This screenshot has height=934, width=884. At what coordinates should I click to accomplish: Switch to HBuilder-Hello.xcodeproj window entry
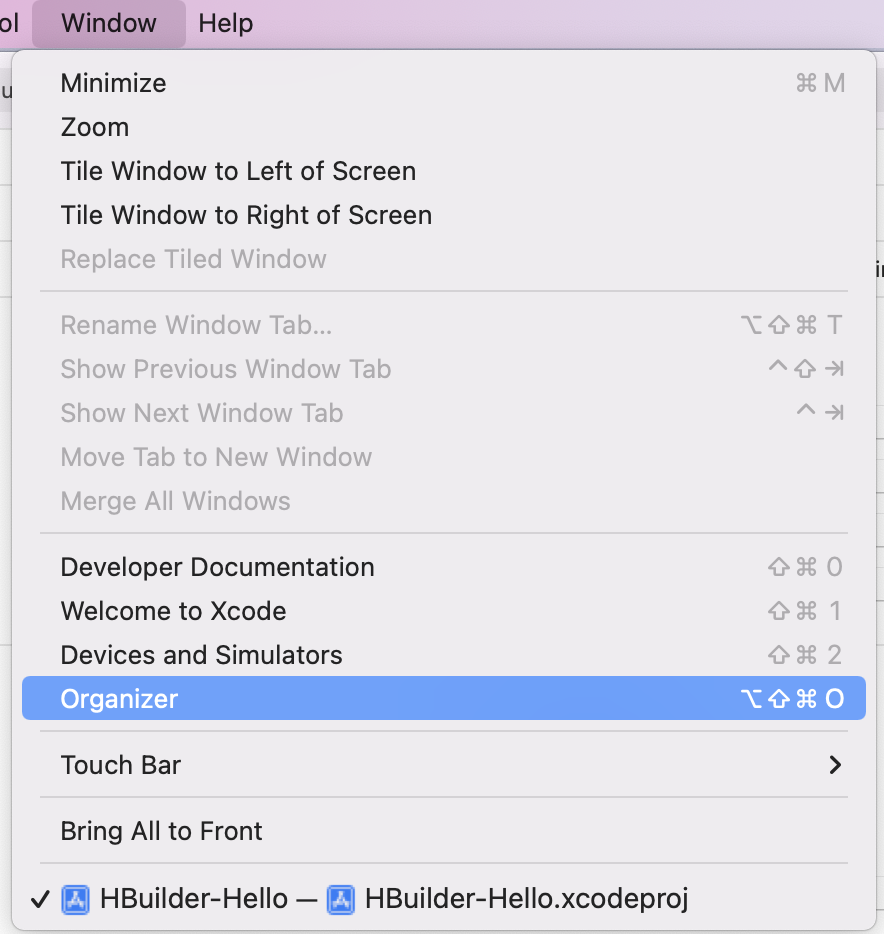point(444,899)
